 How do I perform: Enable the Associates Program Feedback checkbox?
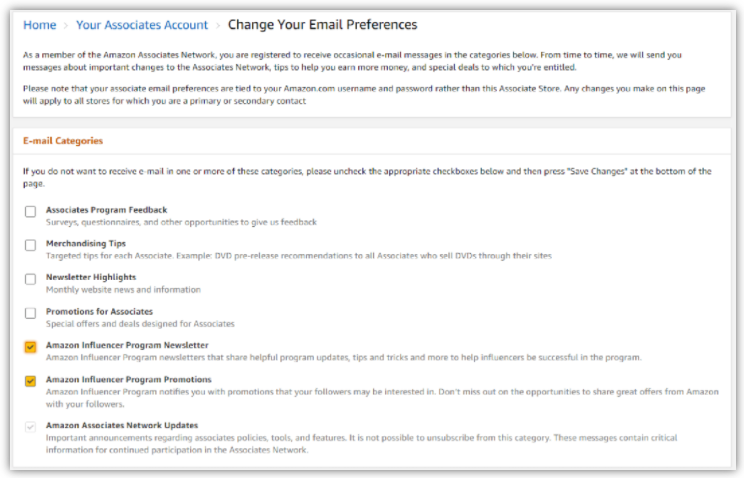click(x=30, y=211)
